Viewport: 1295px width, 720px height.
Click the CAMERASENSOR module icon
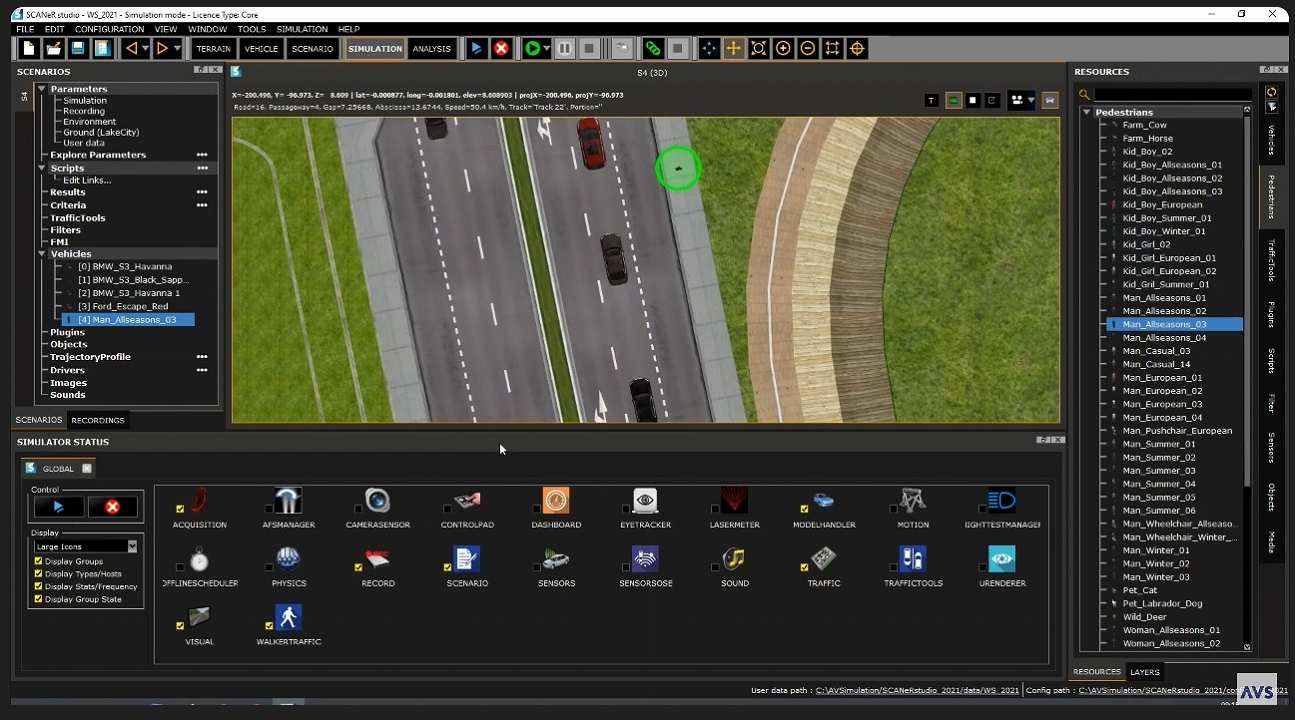coord(377,501)
